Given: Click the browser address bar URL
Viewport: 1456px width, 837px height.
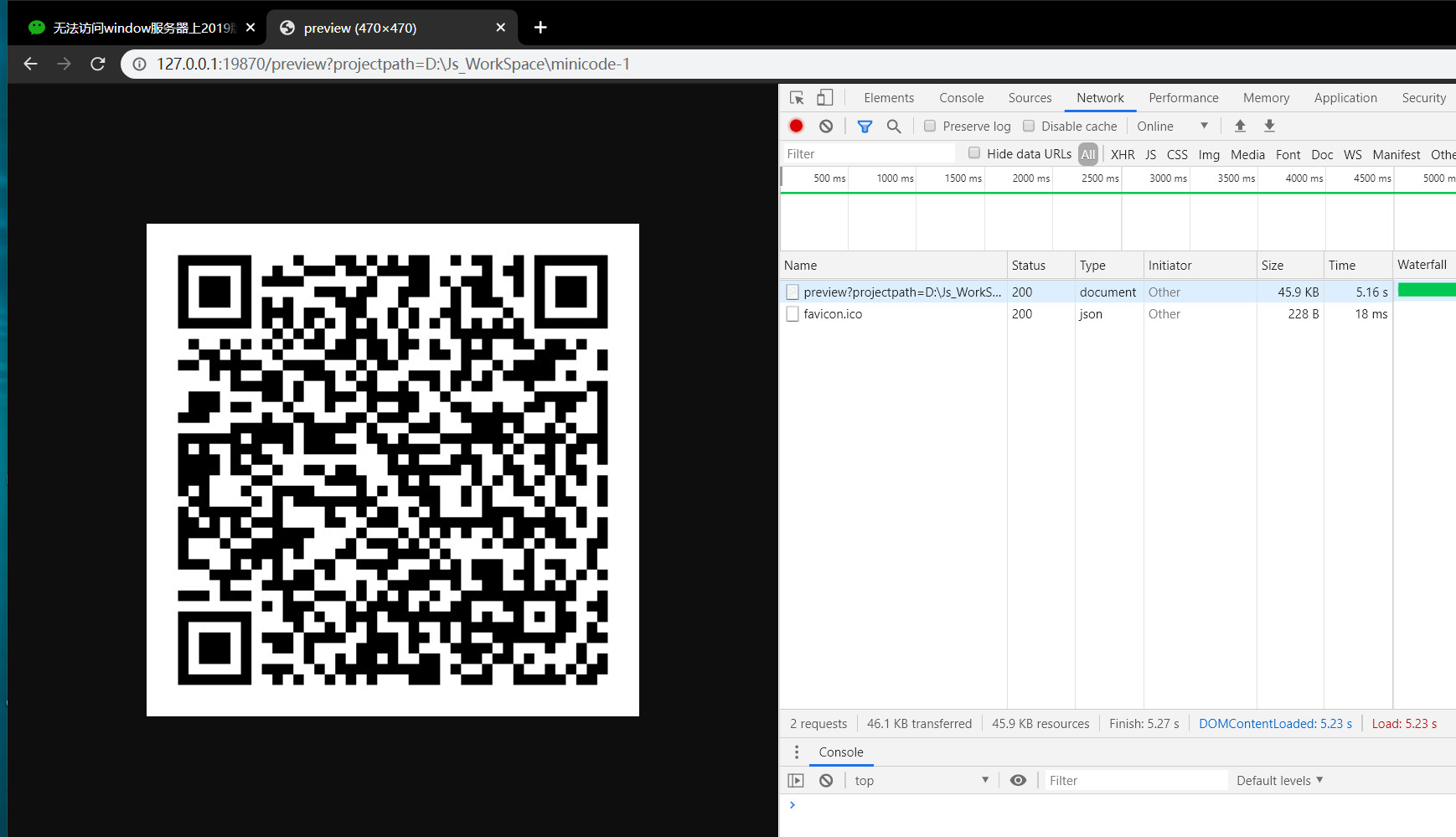Looking at the screenshot, I should tap(393, 64).
